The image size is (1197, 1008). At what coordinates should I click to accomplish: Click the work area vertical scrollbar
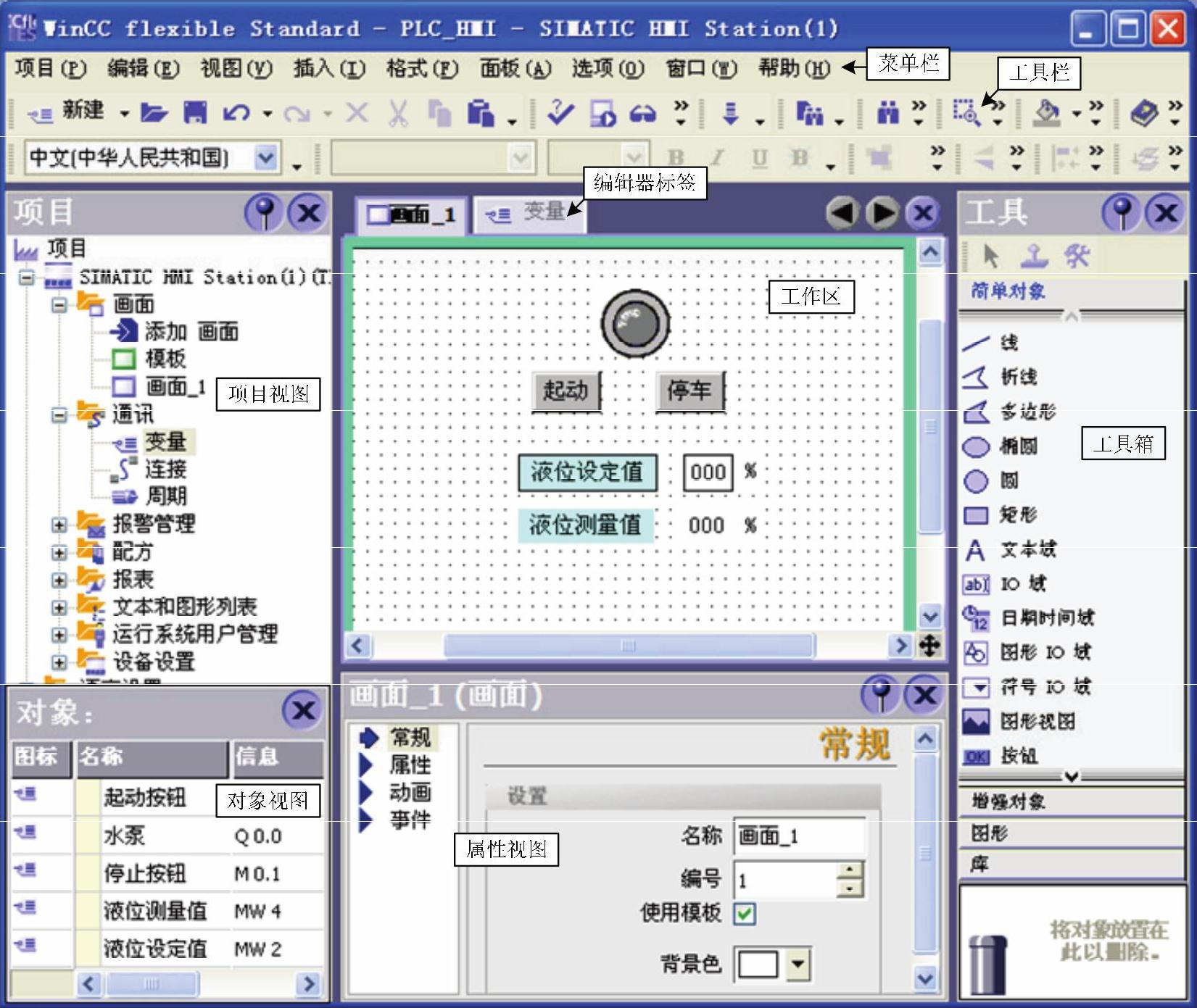929,427
